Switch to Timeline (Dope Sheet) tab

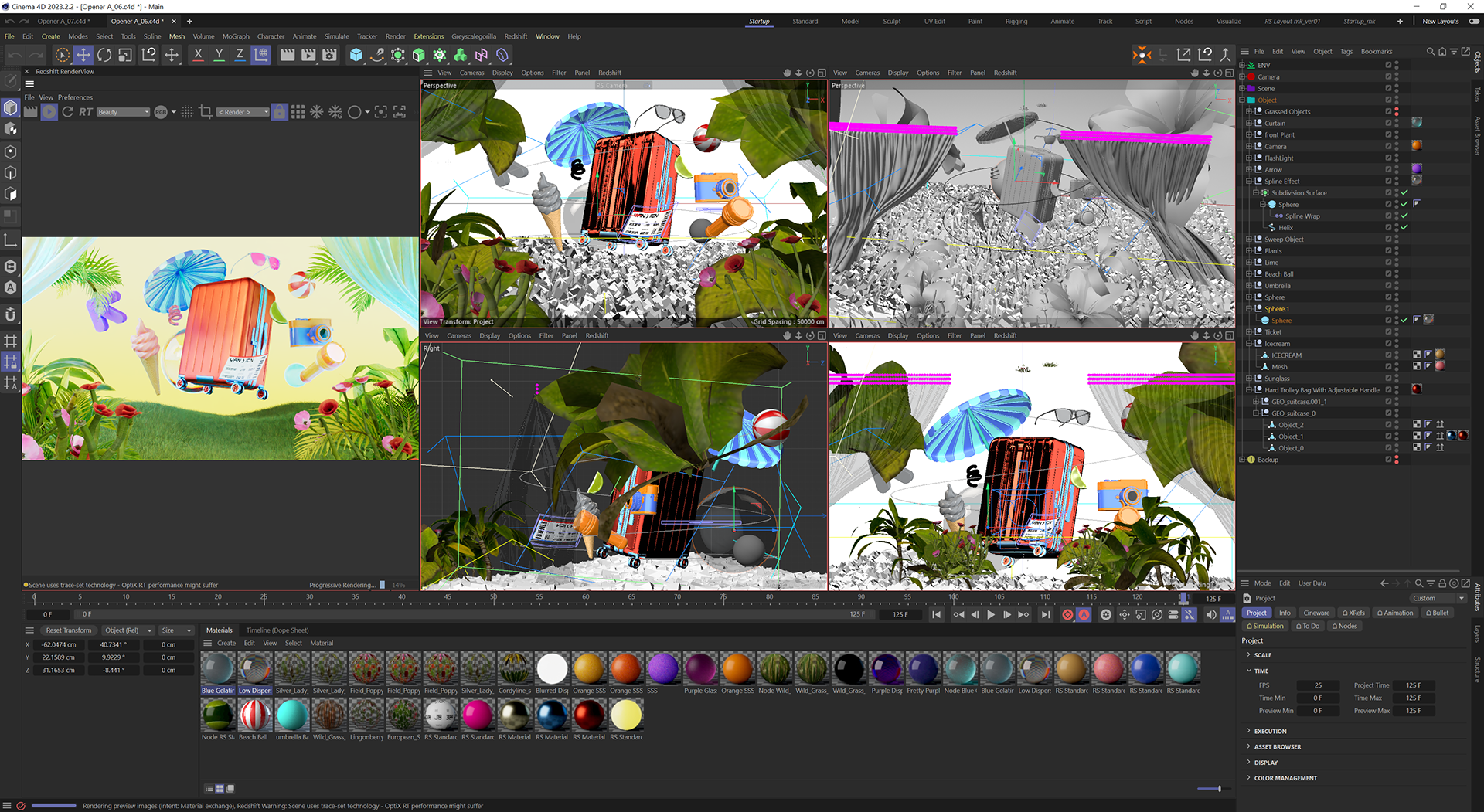click(x=277, y=630)
